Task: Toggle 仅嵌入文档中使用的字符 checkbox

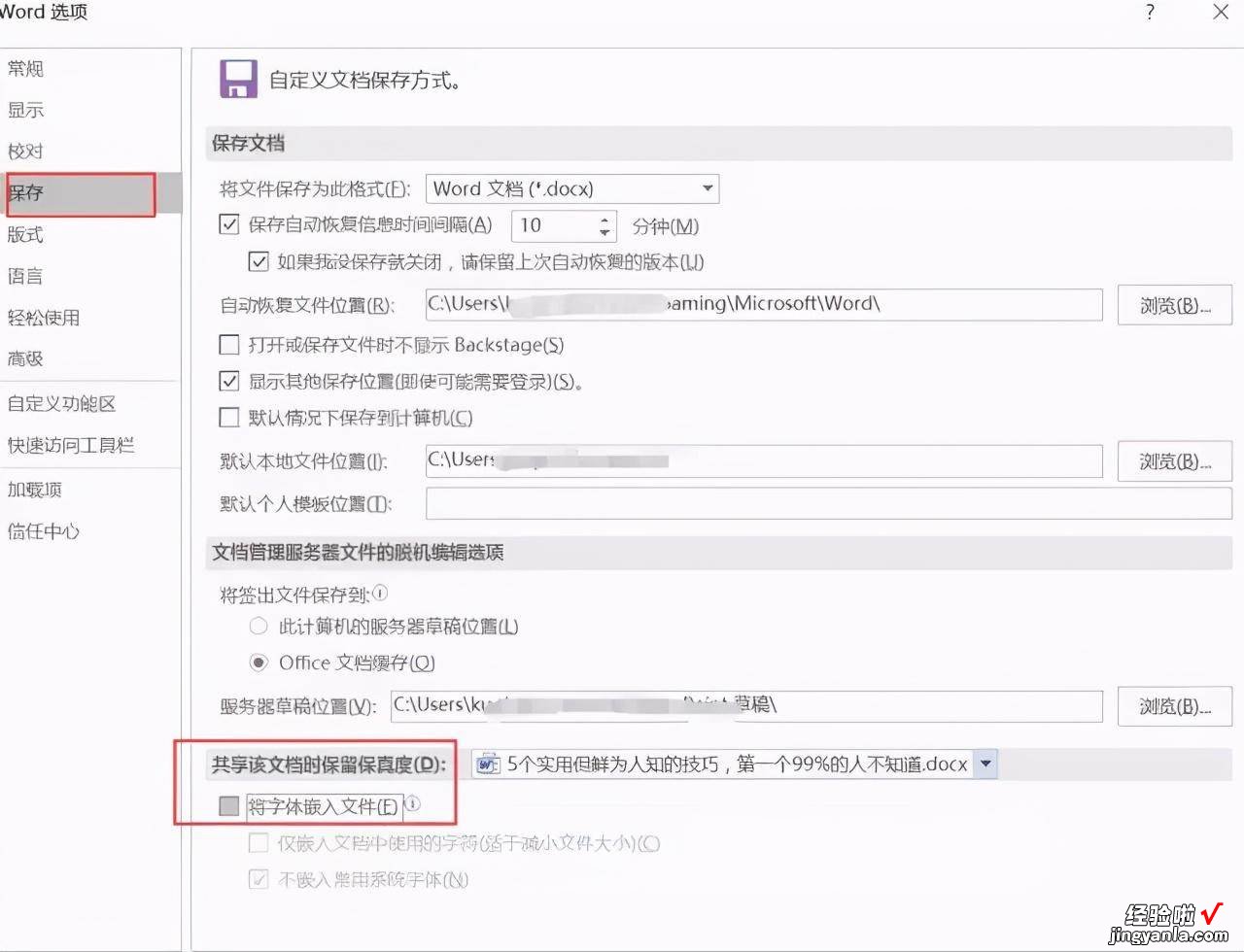Action: (259, 843)
